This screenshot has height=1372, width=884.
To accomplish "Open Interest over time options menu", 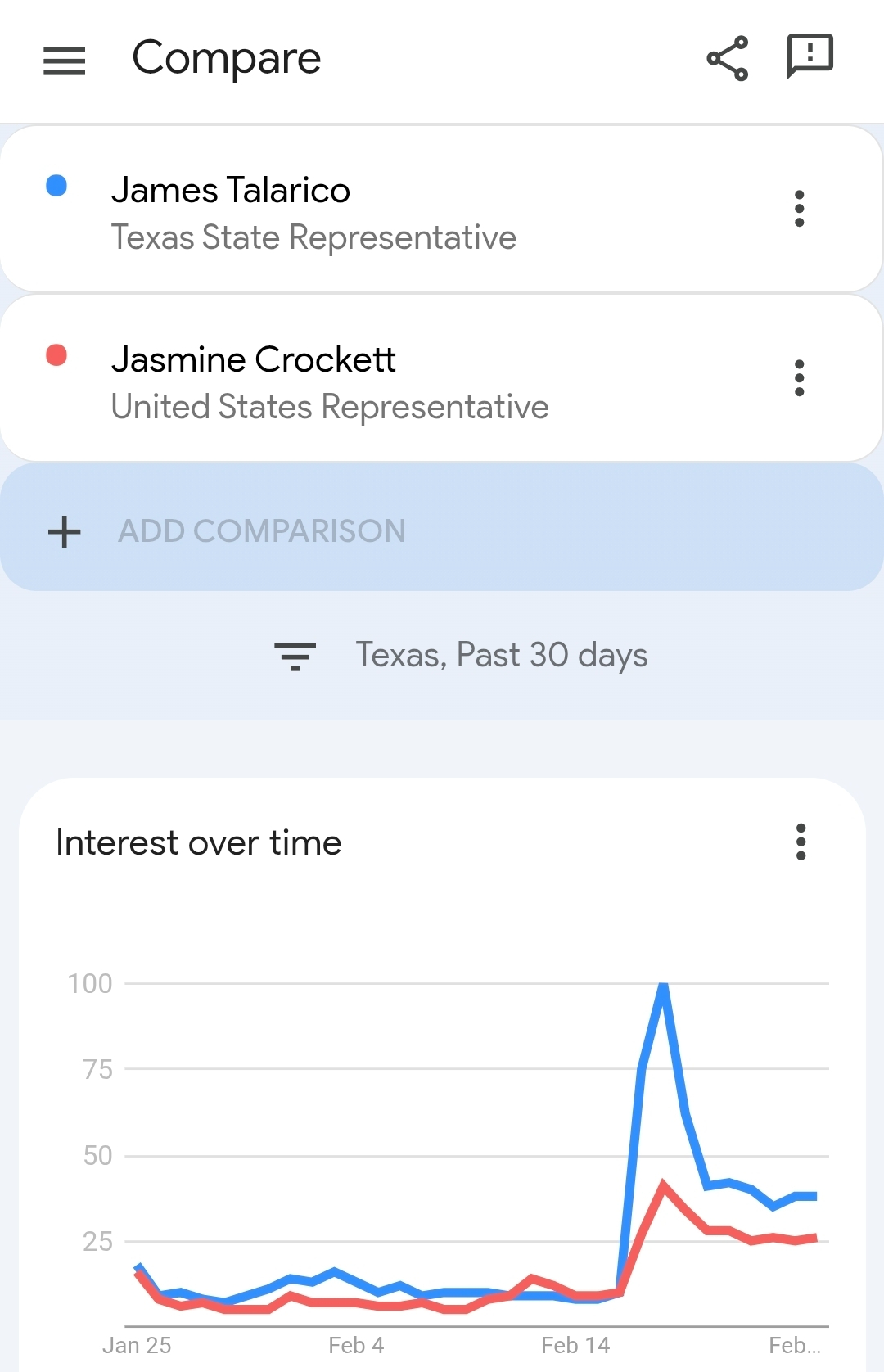I will pos(801,842).
